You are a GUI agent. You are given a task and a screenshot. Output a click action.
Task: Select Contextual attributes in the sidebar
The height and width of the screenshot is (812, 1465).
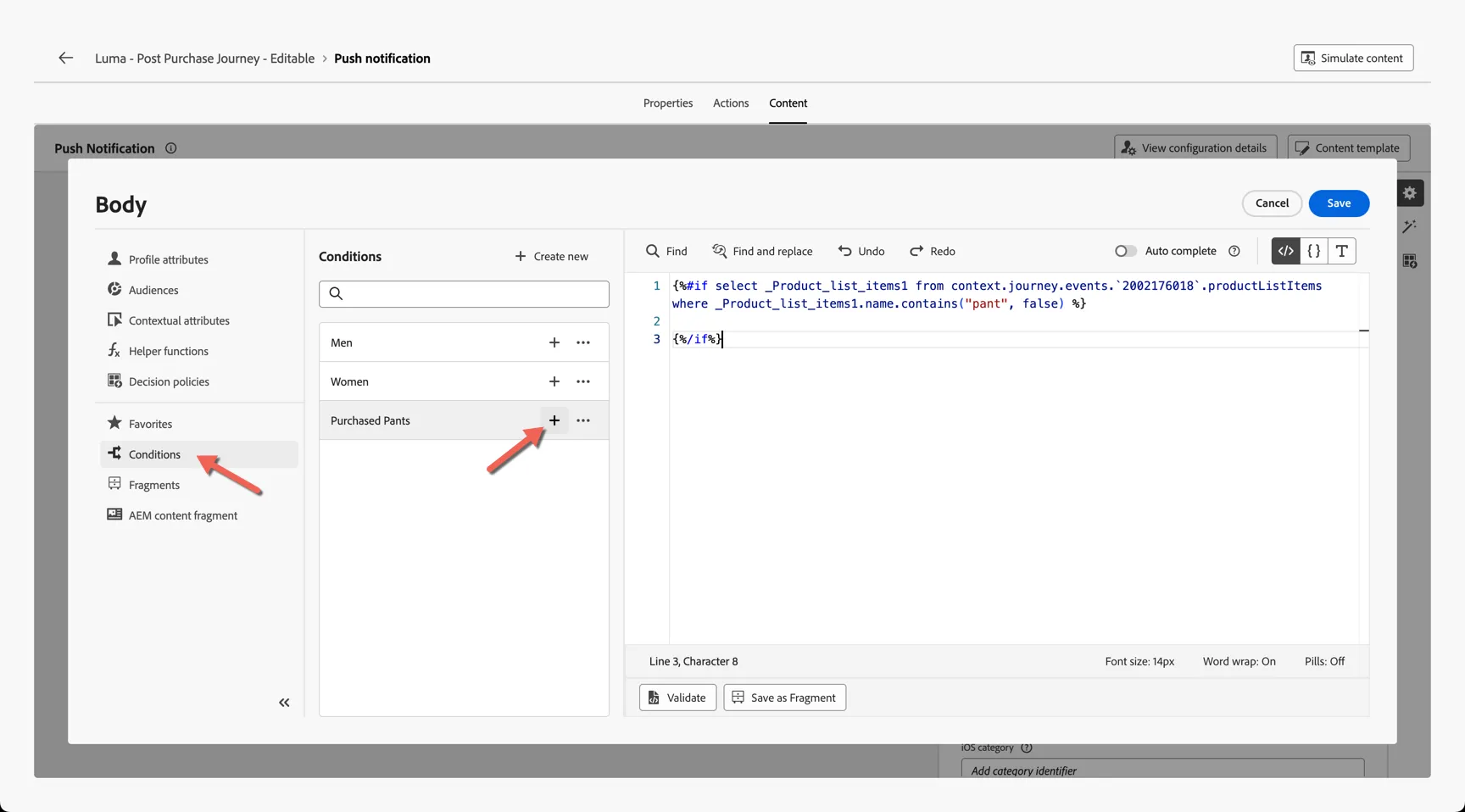[198, 320]
